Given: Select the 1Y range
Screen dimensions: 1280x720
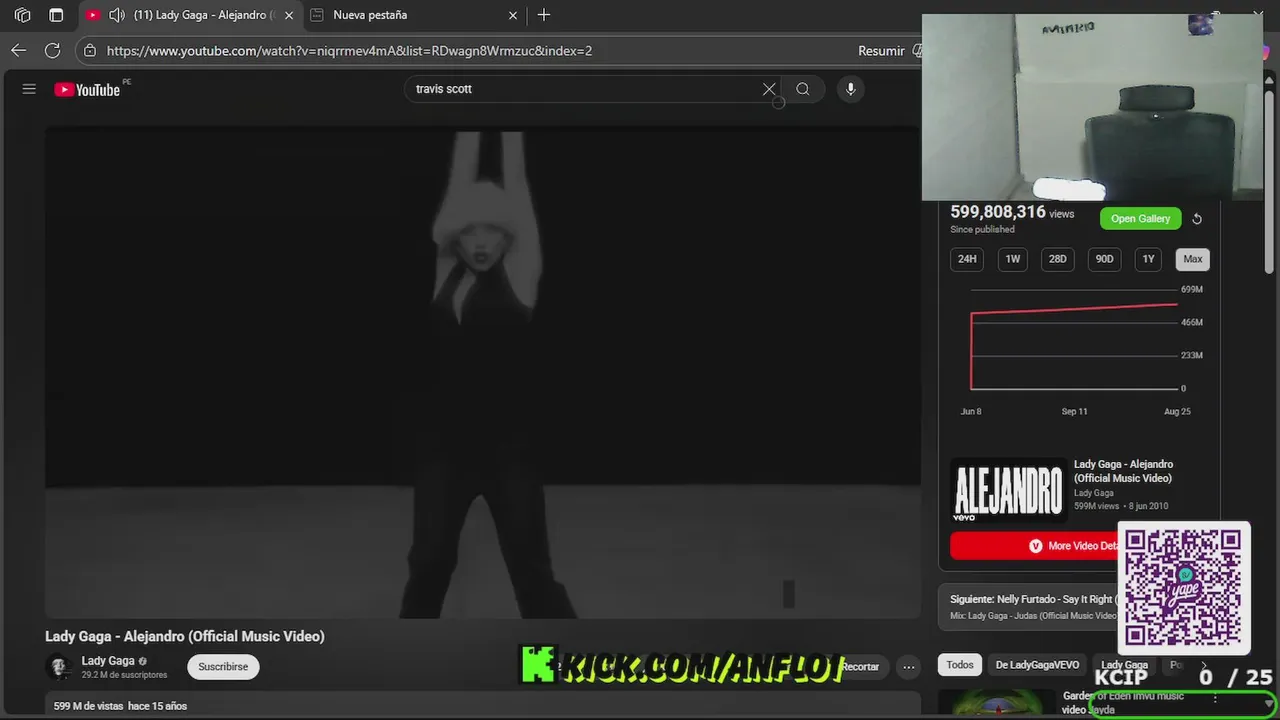Looking at the screenshot, I should coord(1148,259).
